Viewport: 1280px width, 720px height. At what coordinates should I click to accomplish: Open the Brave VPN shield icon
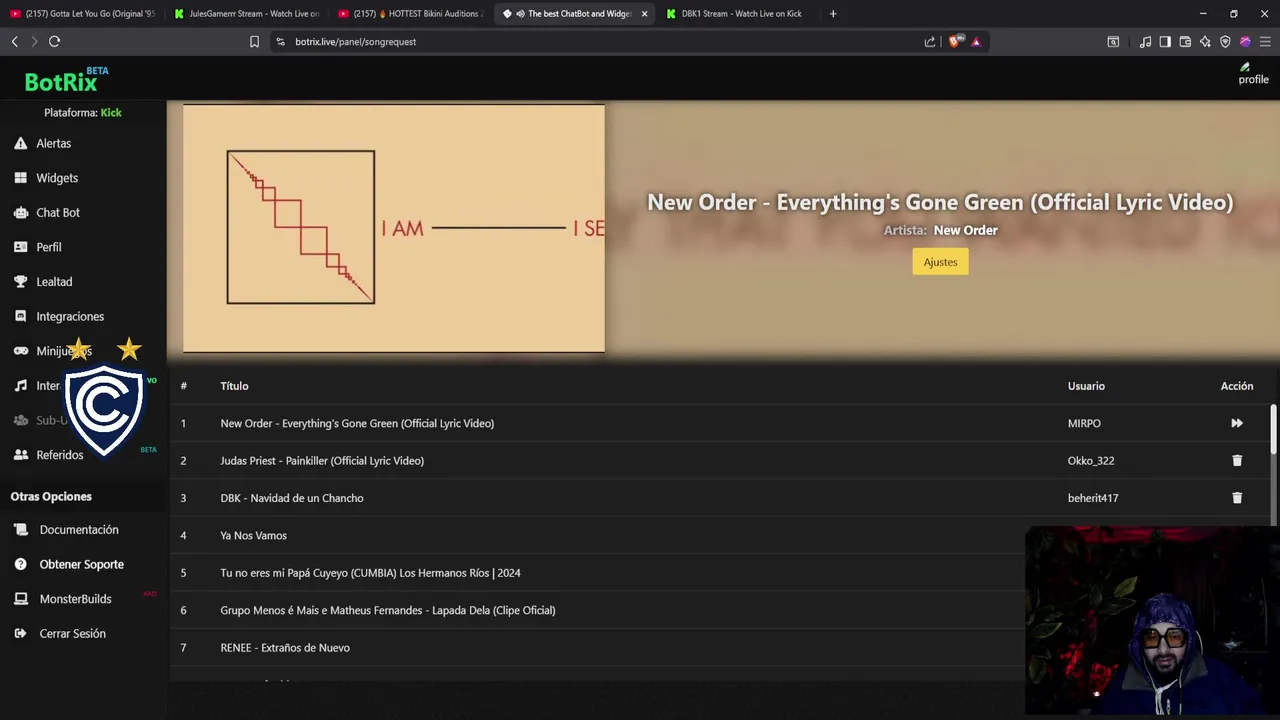click(1225, 41)
